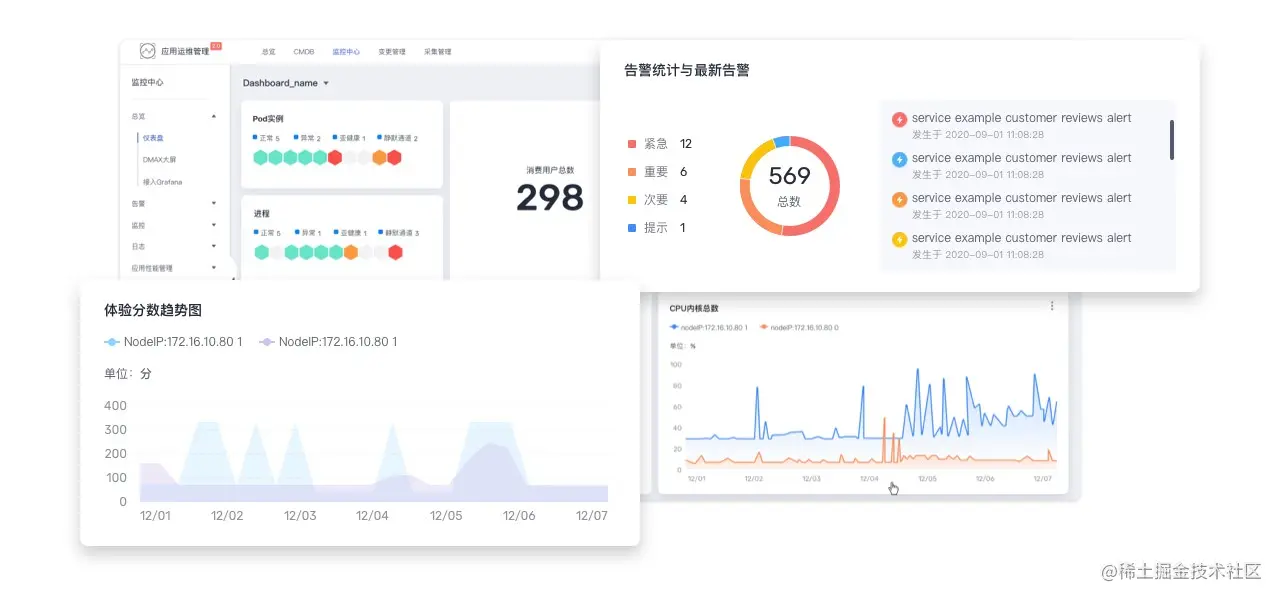Open the CMDB tab

pyautogui.click(x=304, y=51)
